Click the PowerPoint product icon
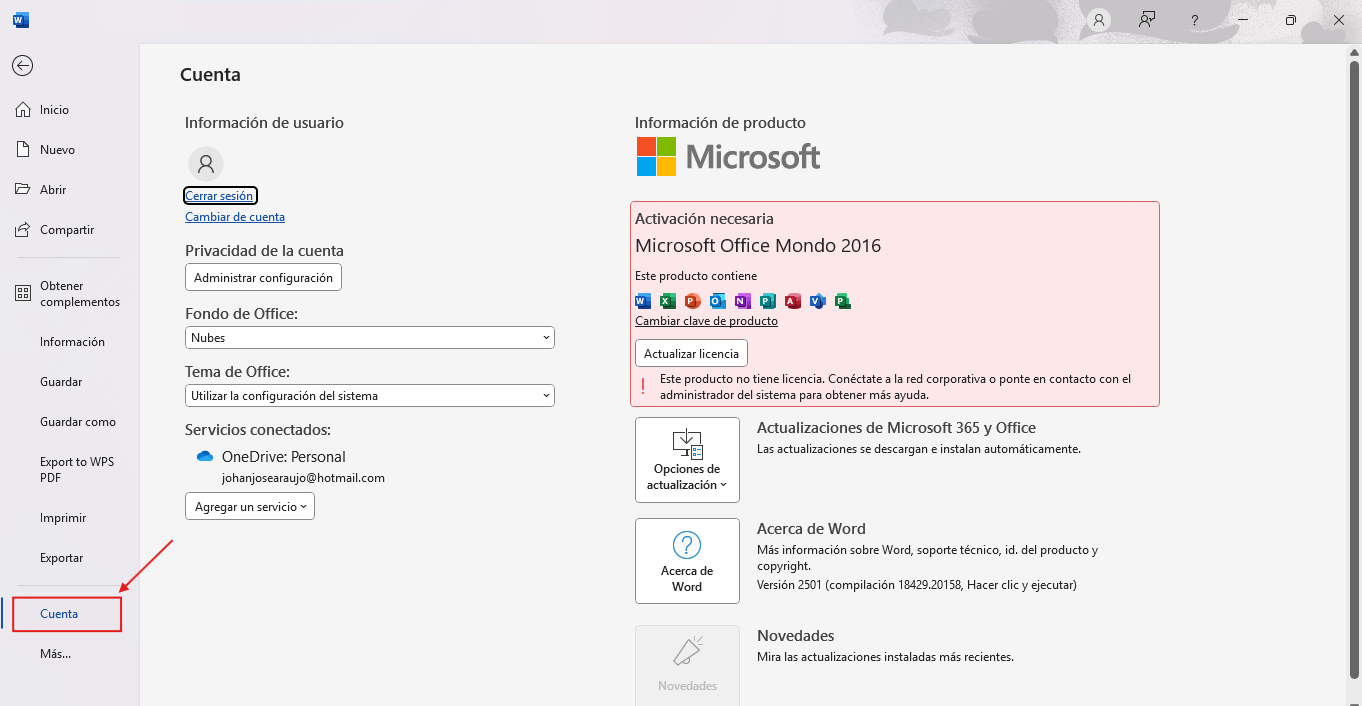Image resolution: width=1362 pixels, height=706 pixels. (x=692, y=301)
